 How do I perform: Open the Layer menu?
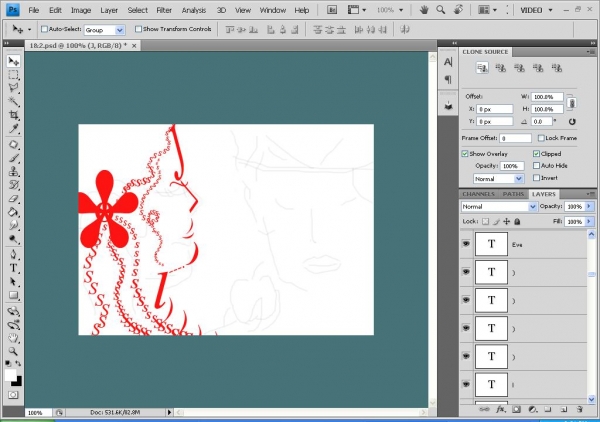tap(109, 10)
